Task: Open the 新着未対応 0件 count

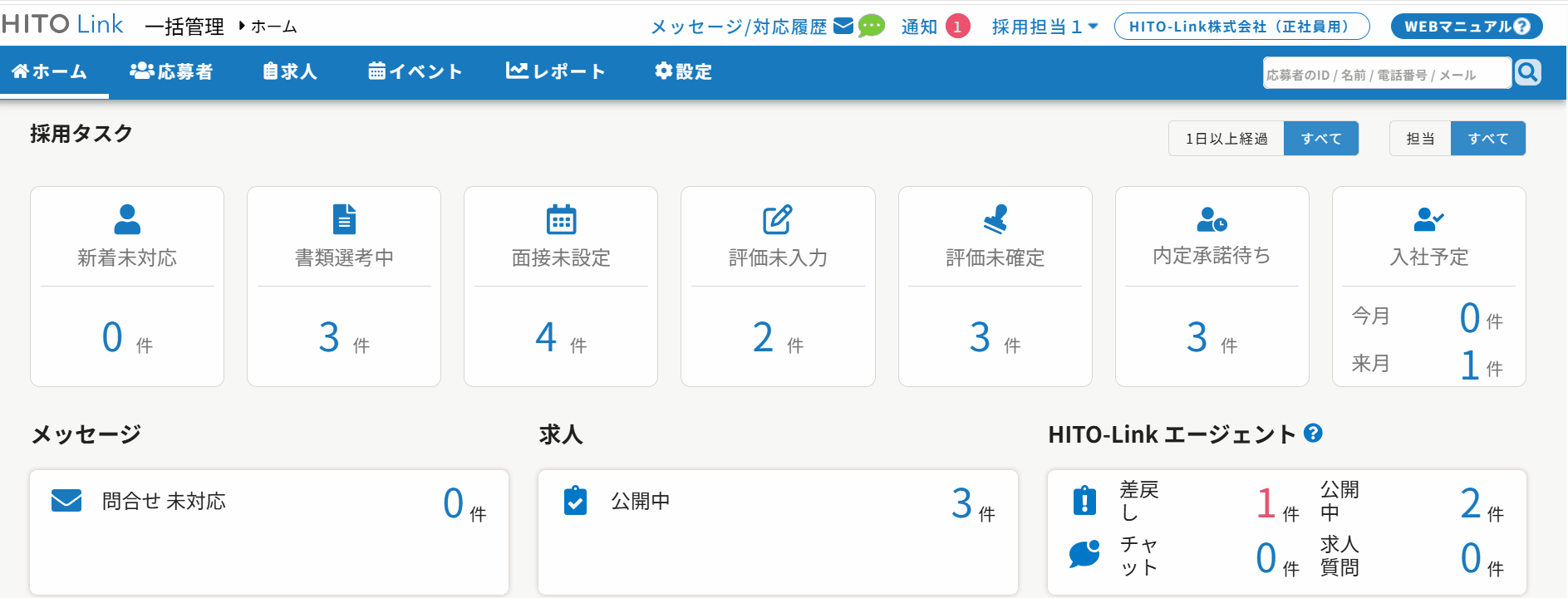Action: (127, 337)
